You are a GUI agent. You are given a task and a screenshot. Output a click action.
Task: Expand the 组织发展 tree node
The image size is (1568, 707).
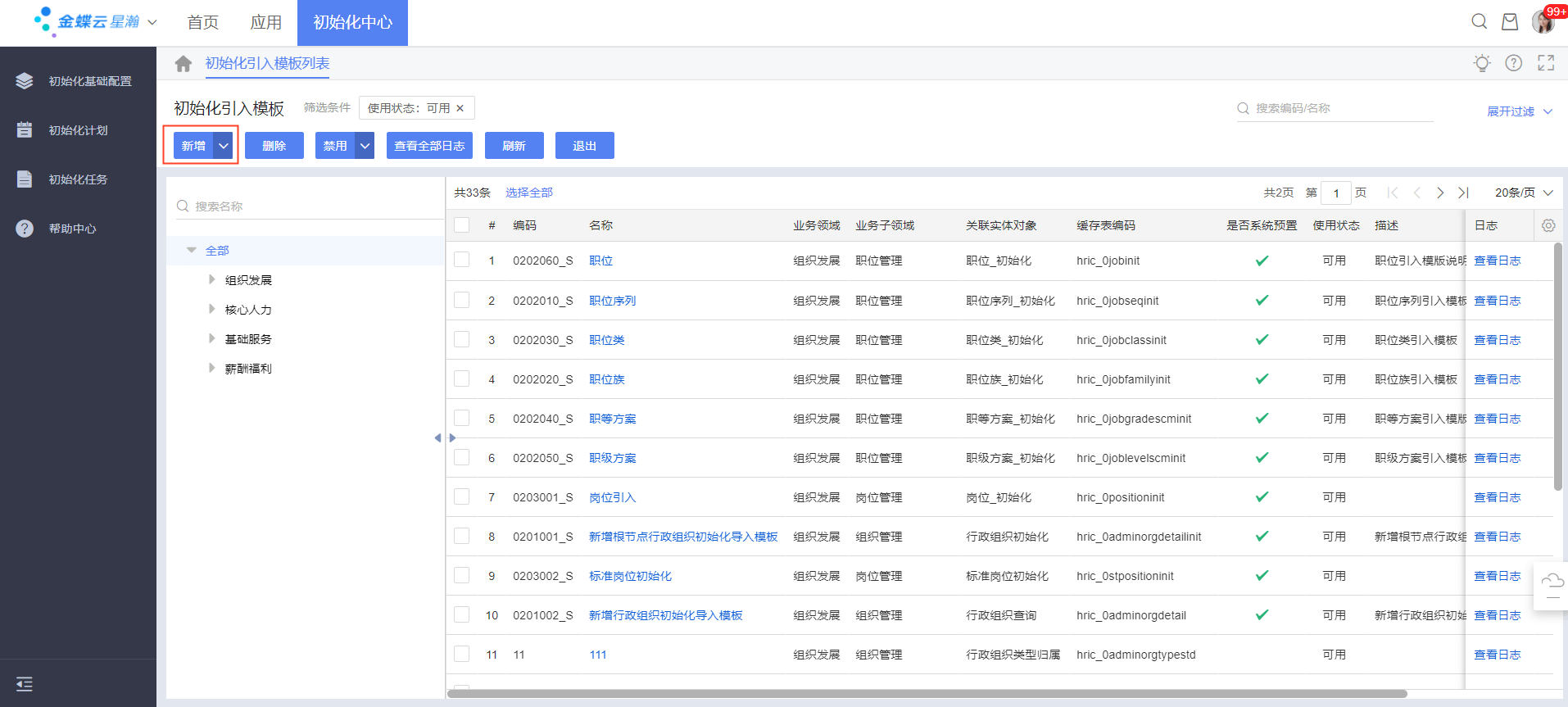pyautogui.click(x=212, y=280)
